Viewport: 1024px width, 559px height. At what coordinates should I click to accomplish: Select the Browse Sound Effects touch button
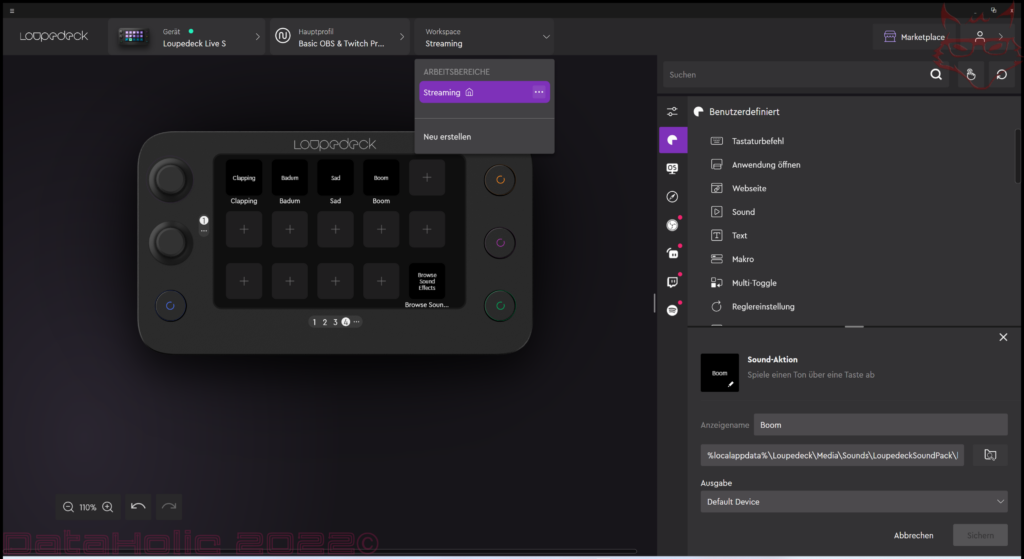(427, 281)
